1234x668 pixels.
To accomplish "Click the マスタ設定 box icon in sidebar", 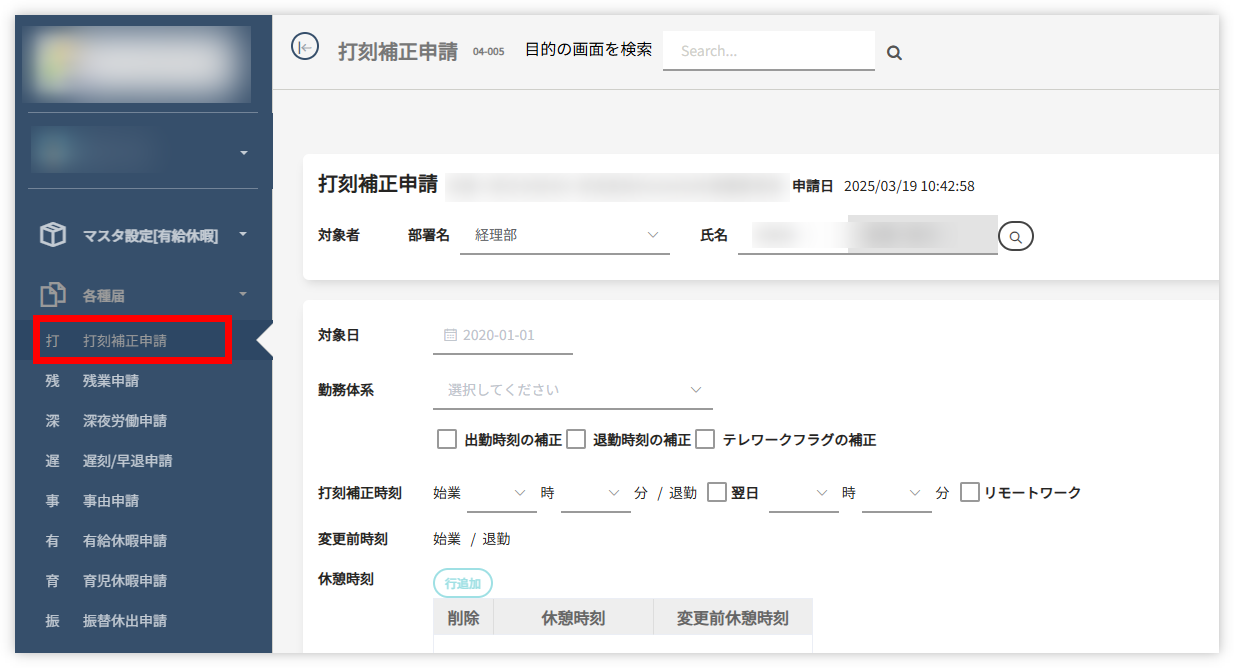I will click(52, 236).
